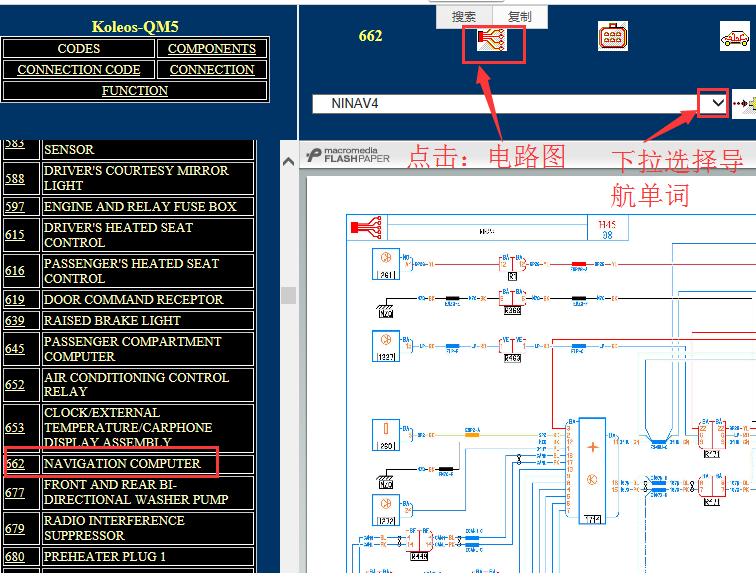Open the FUNCTION link
The width and height of the screenshot is (756, 573).
click(135, 91)
